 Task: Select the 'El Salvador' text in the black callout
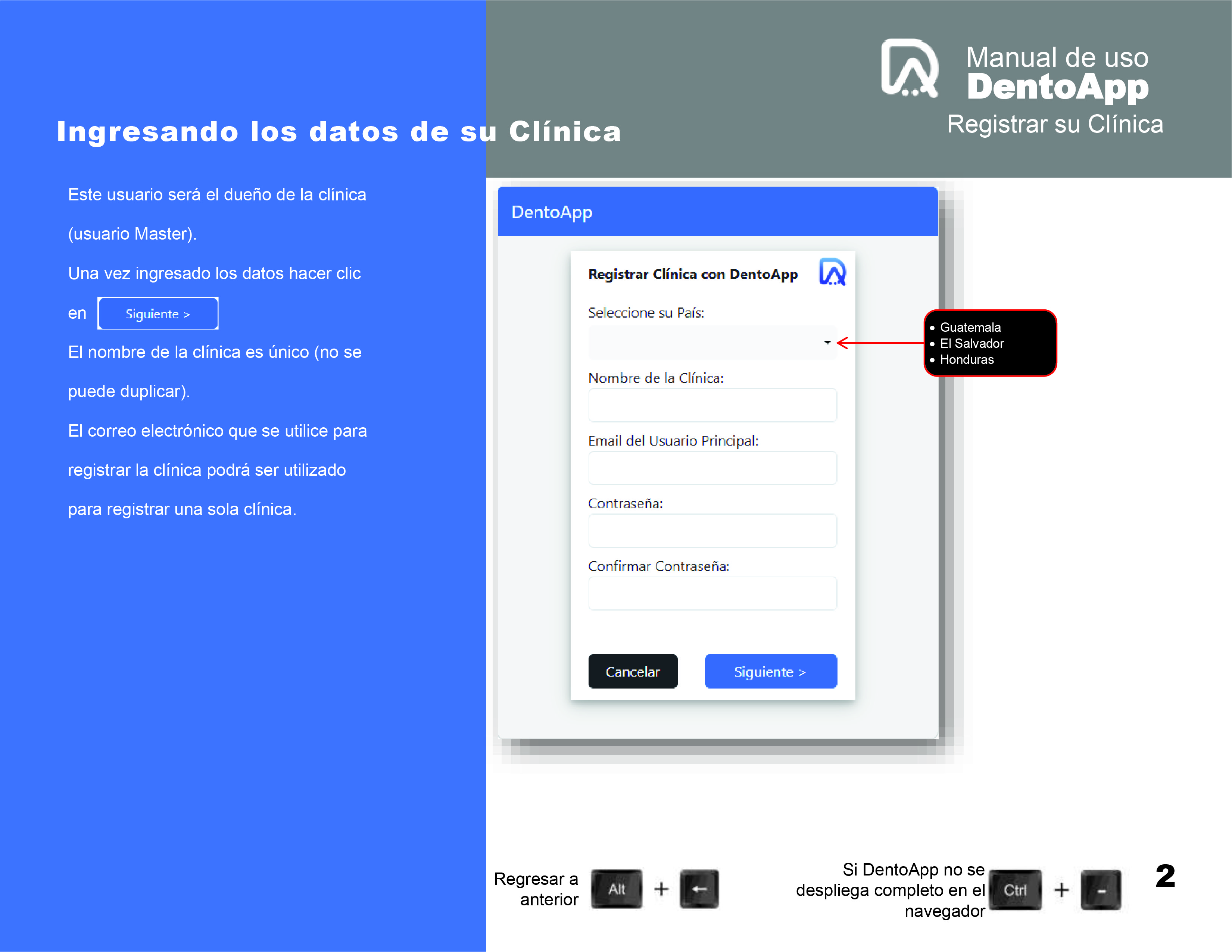pyautogui.click(x=972, y=343)
